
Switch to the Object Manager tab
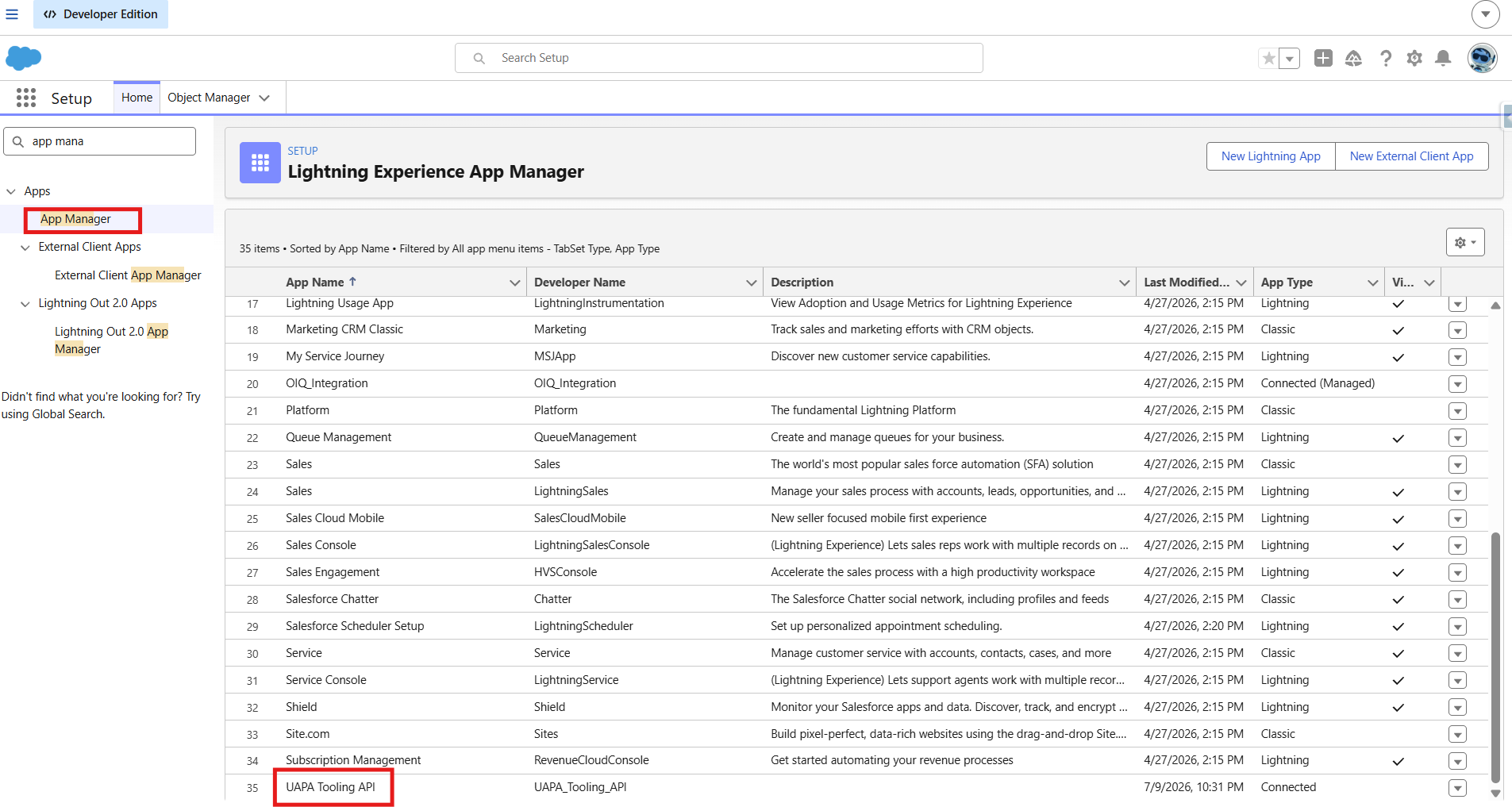click(209, 98)
